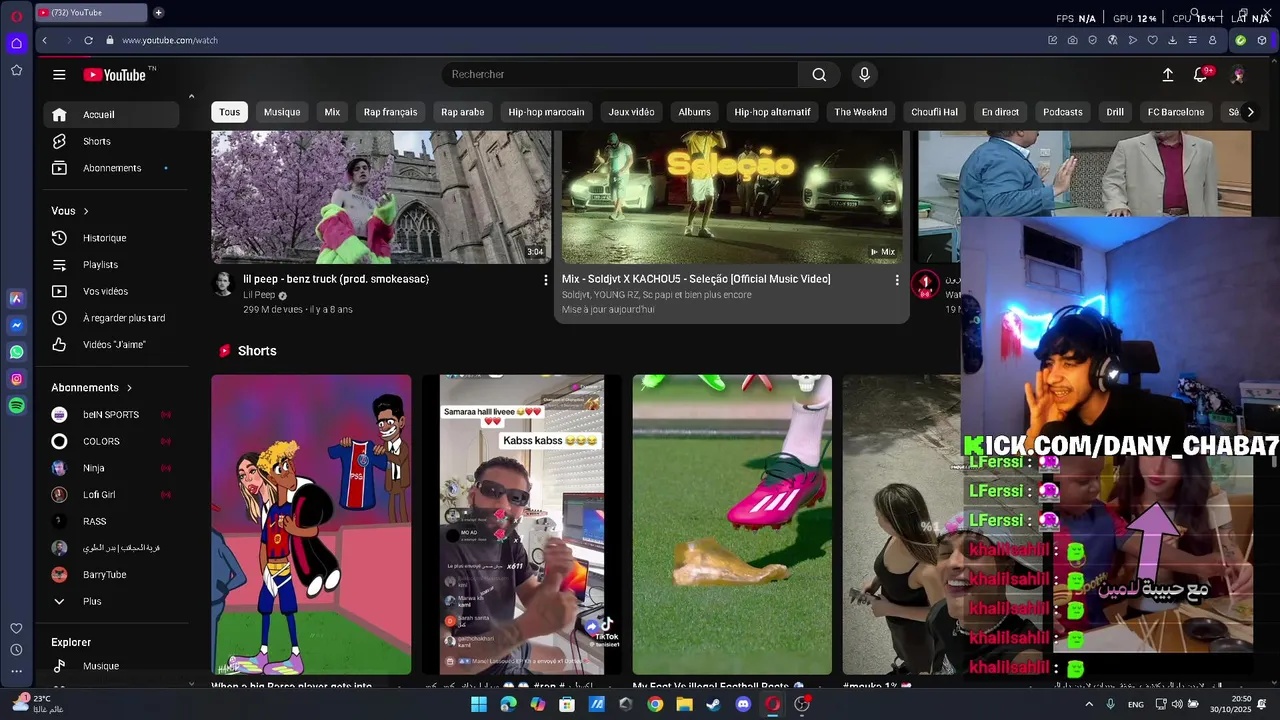Open the beIN SPORTS subscription
This screenshot has width=1280, height=720.
(x=110, y=415)
